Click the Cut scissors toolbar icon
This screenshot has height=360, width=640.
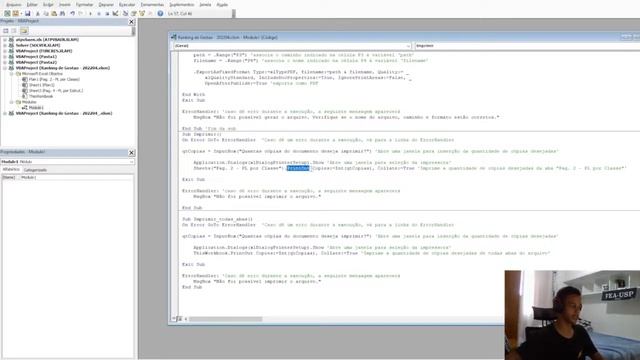38,13
